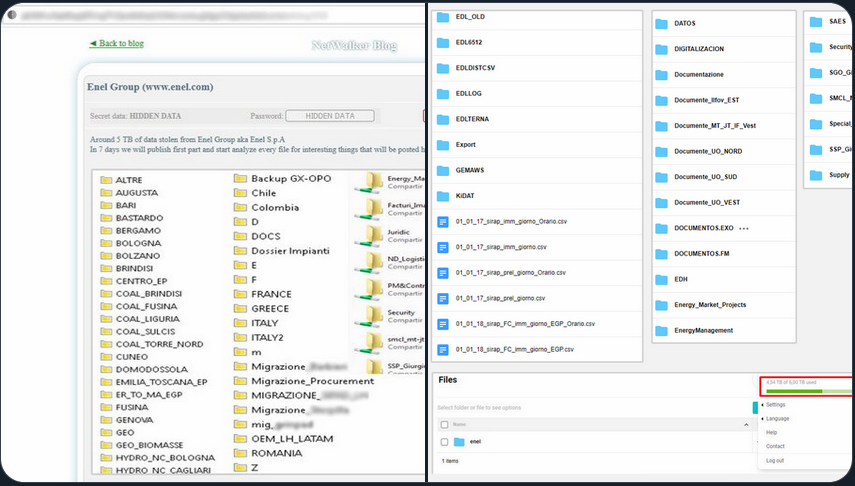Open the GEMAWS folder icon
855x486 pixels.
pyautogui.click(x=443, y=170)
